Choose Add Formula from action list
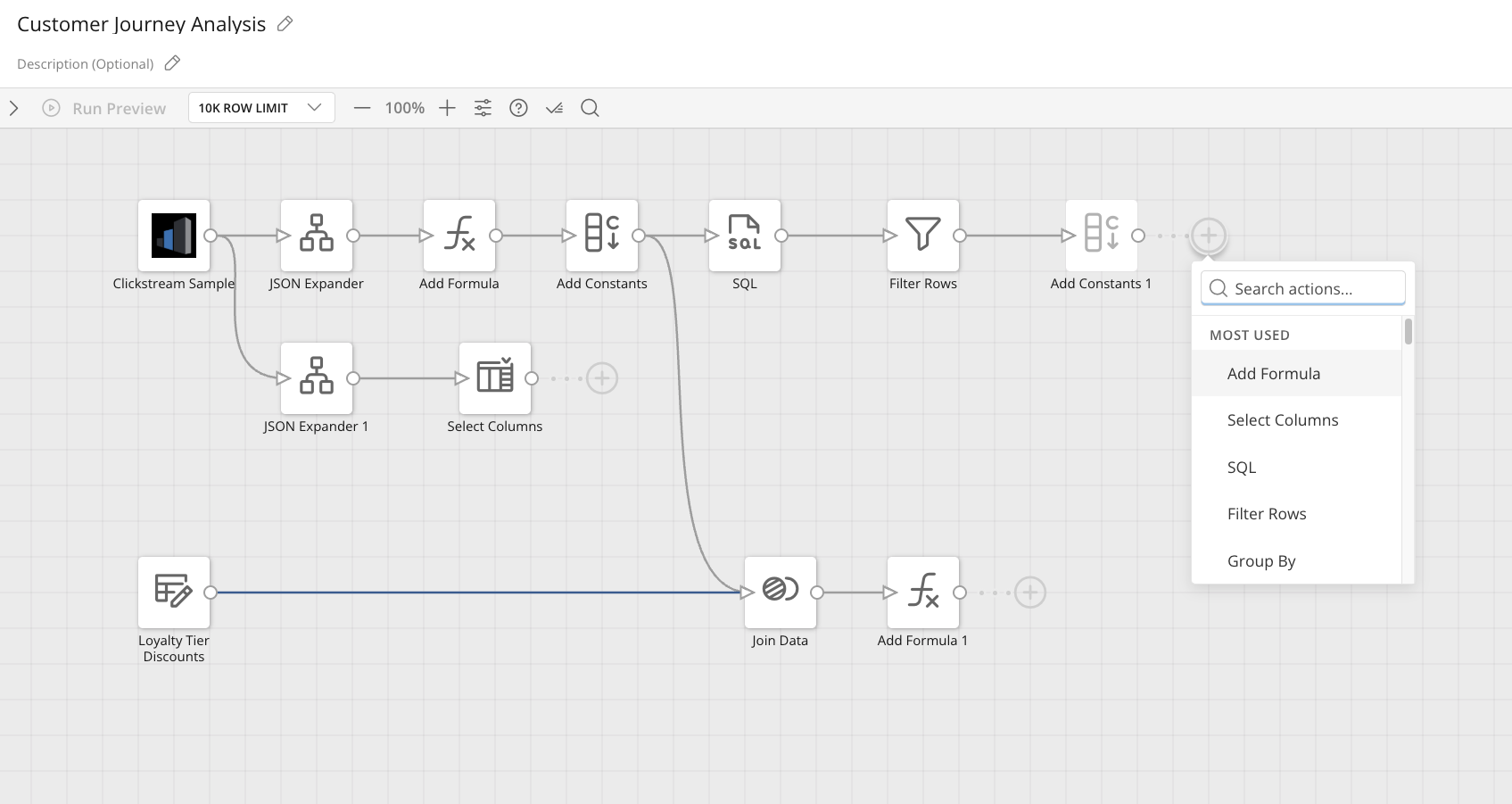Screen dimensions: 1512x804 [x=1274, y=374]
